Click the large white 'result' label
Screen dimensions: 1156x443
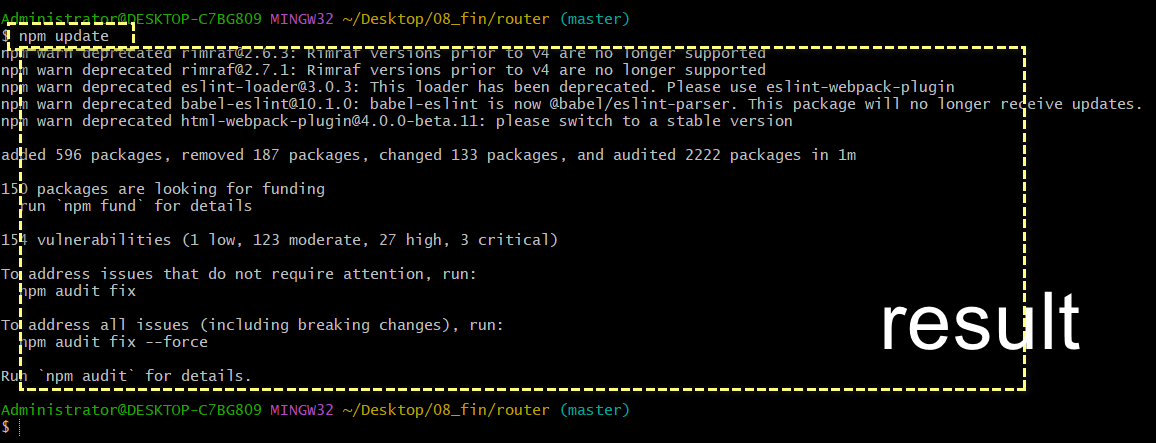click(x=980, y=323)
